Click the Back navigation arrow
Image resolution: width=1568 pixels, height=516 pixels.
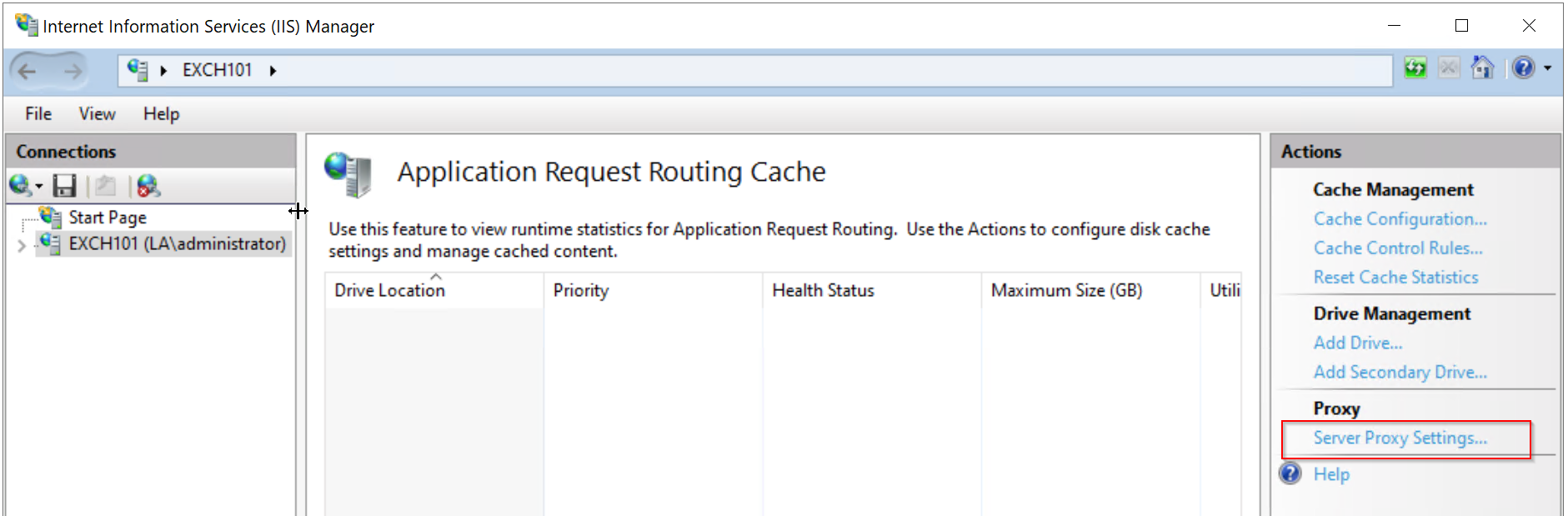28,72
